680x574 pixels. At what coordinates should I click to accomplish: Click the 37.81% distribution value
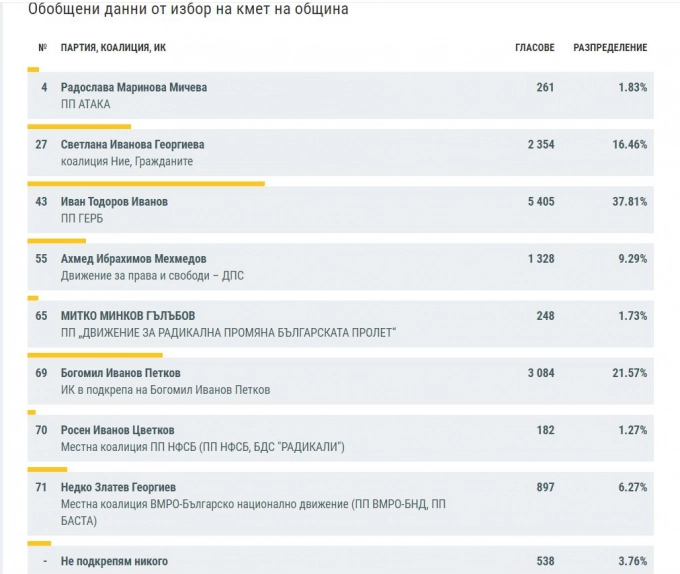coord(630,202)
